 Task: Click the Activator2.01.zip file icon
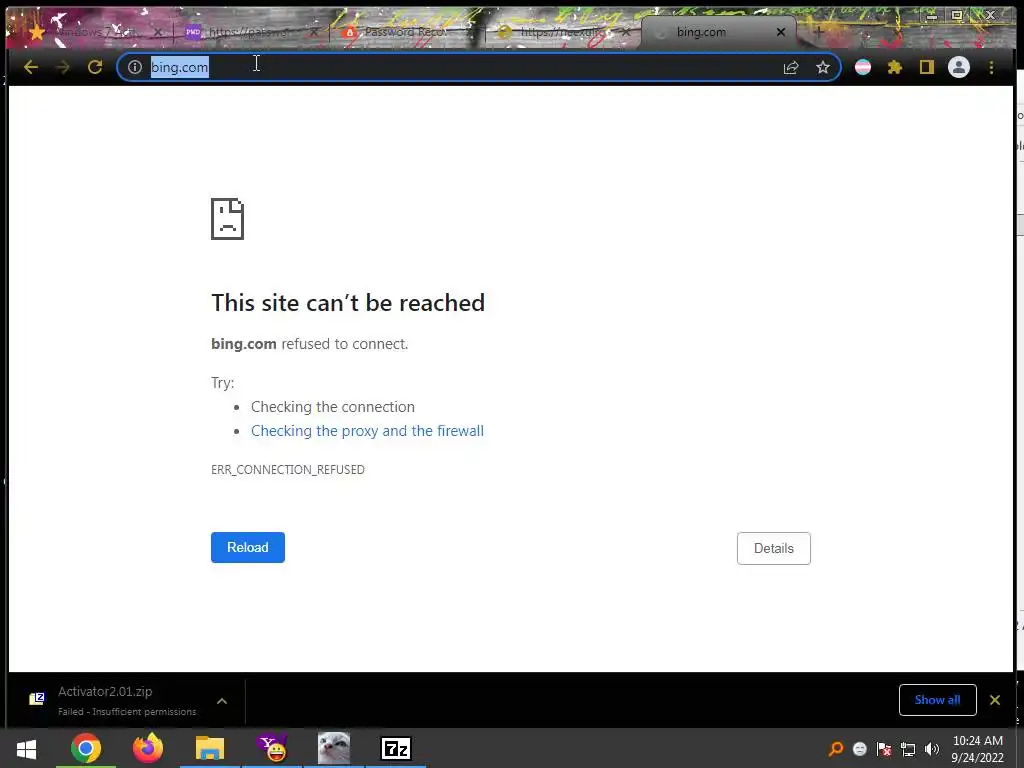[37, 699]
